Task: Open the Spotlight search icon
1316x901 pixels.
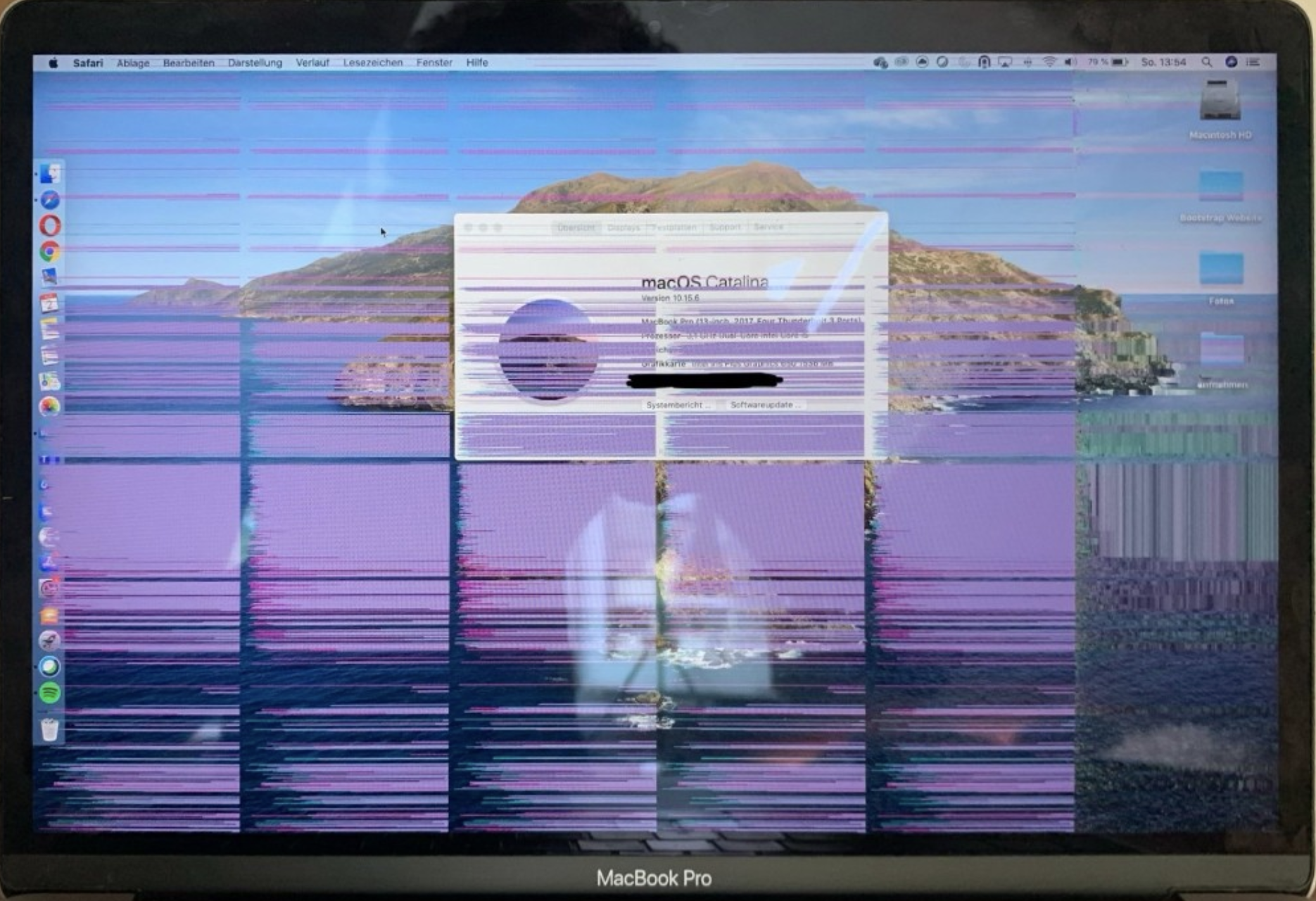Action: click(1207, 63)
